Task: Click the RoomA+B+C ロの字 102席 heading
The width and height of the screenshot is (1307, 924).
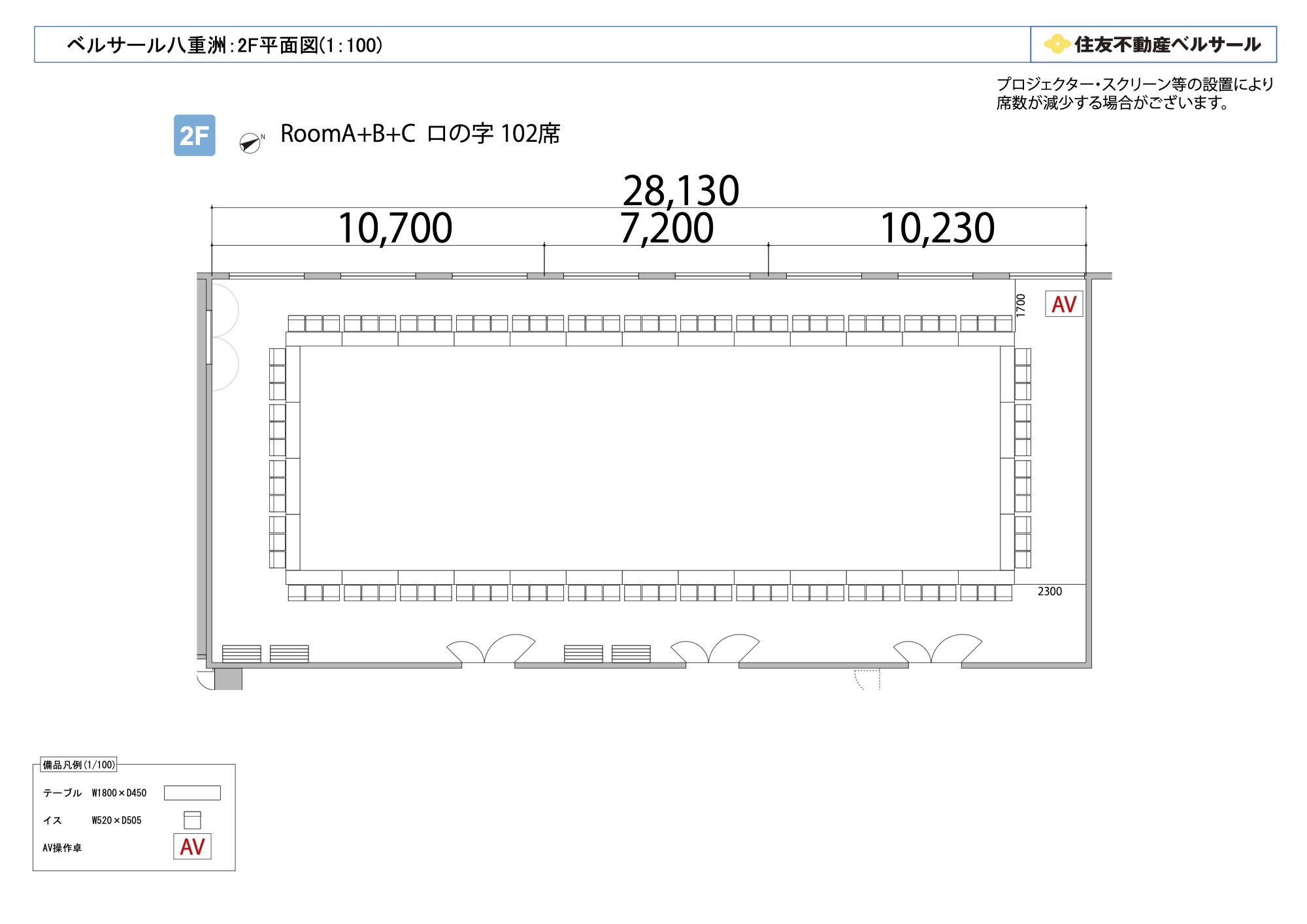Action: [420, 133]
